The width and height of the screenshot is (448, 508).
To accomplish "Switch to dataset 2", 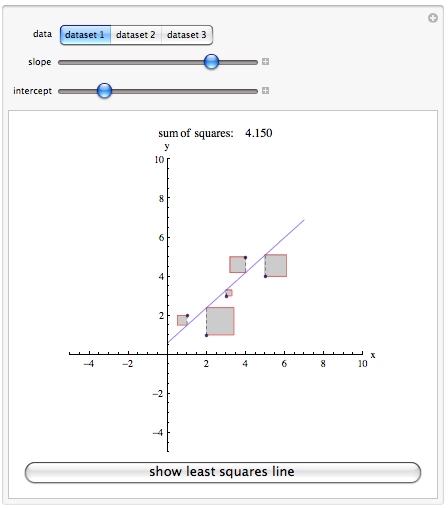I will (136, 35).
